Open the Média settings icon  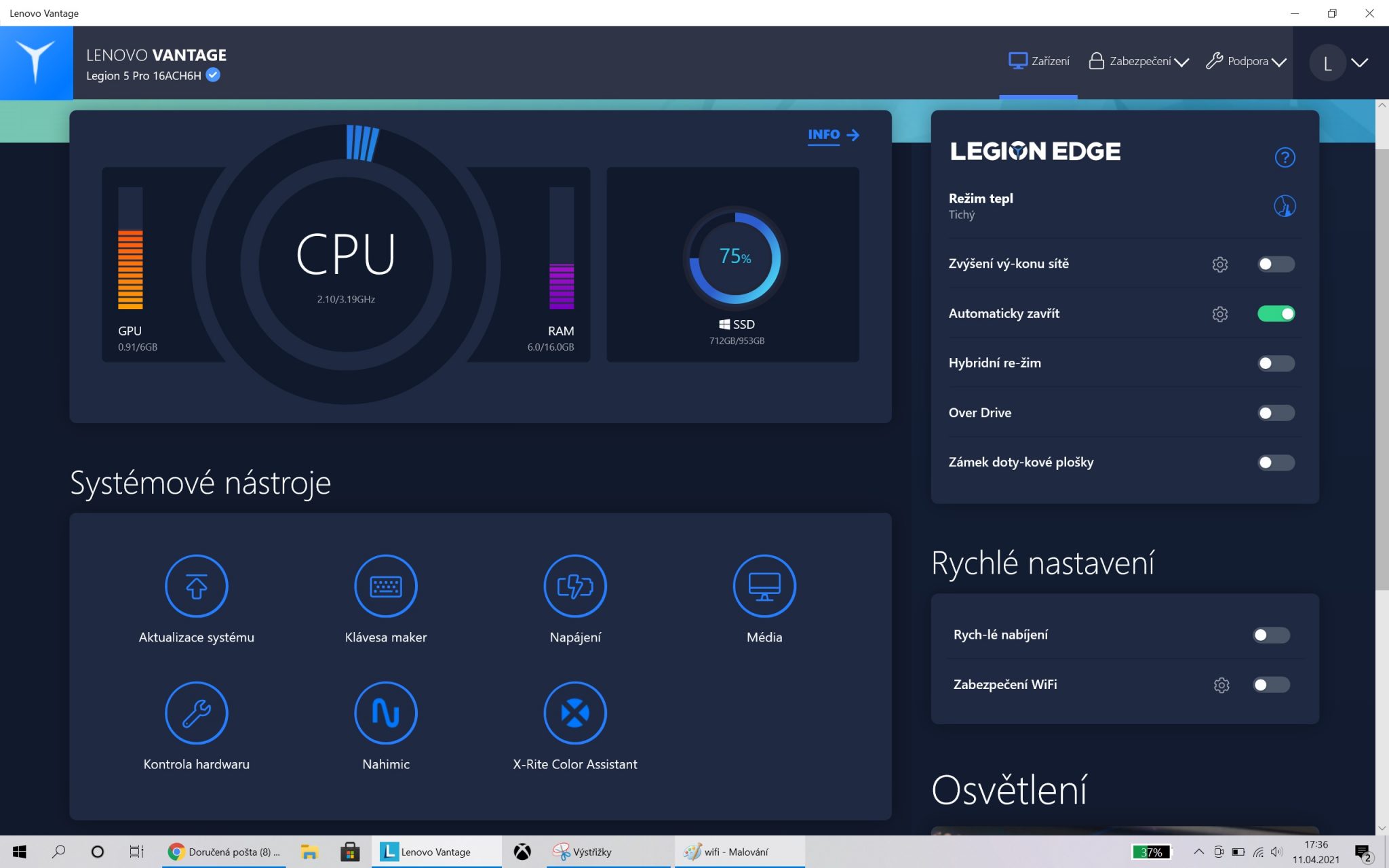click(764, 586)
